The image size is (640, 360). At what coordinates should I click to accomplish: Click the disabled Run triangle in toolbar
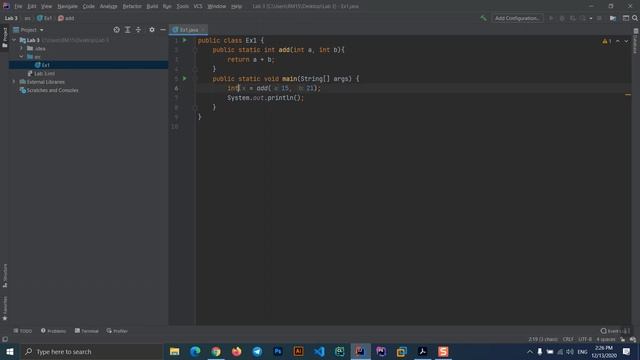pyautogui.click(x=551, y=18)
